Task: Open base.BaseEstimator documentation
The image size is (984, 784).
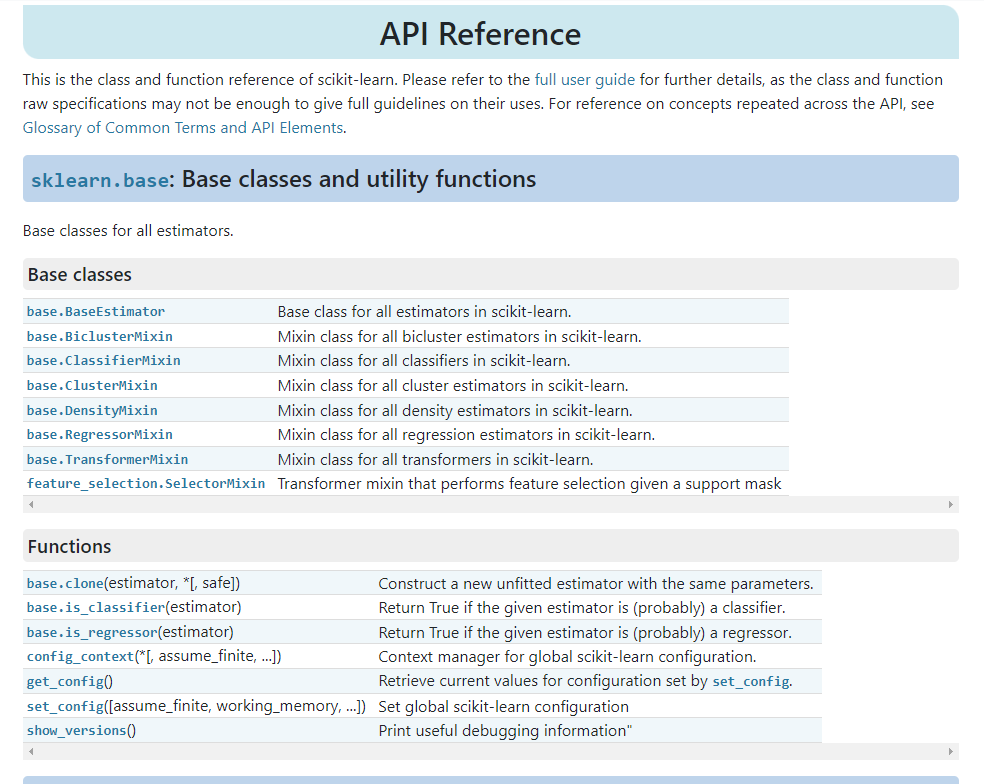Action: 96,311
